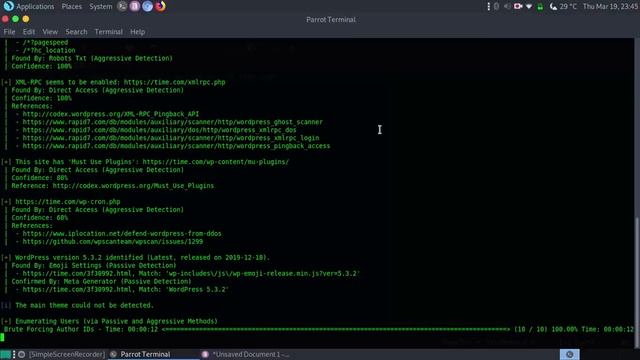640x360 pixels.
Task: Open the pink launcher icon in top panel
Action: [x=135, y=6]
